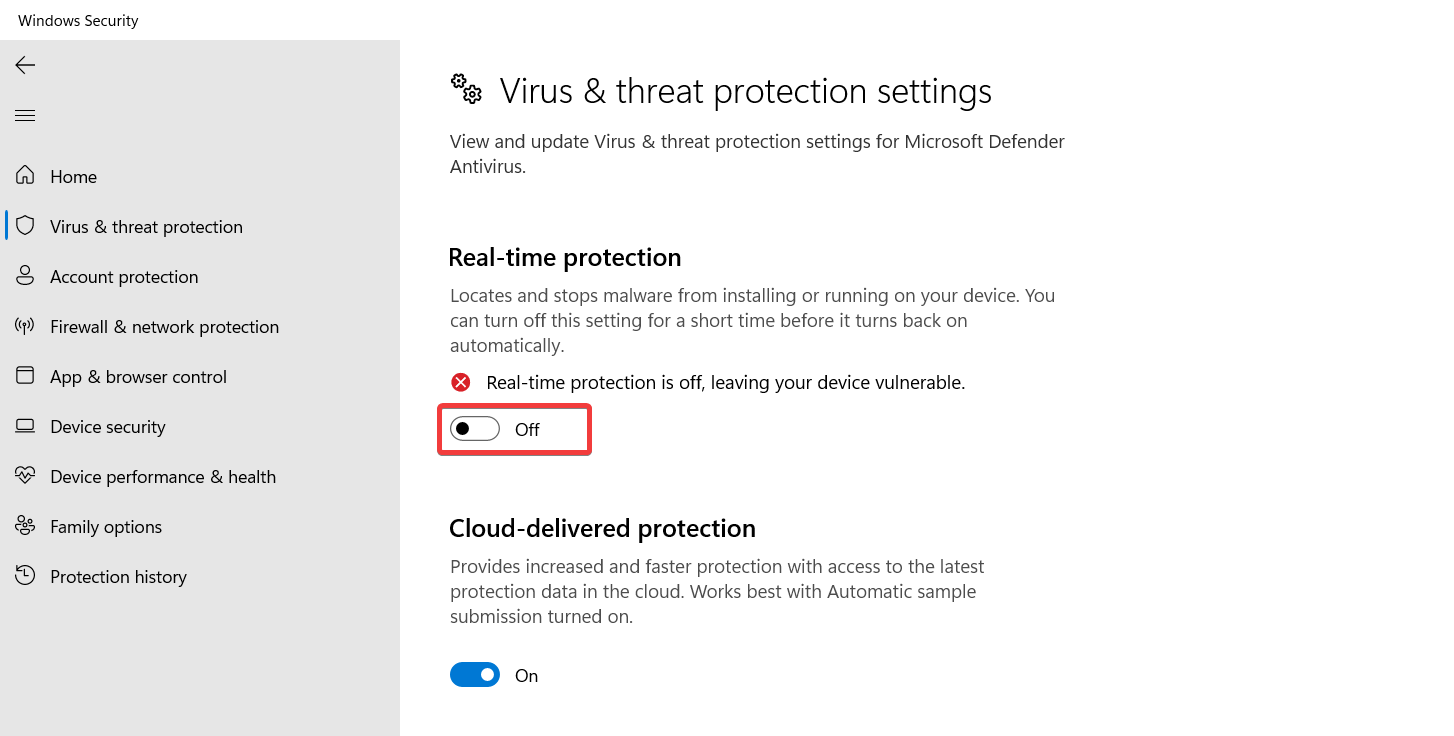The width and height of the screenshot is (1454, 736).
Task: Click the Protection history clock icon
Action: coord(25,576)
